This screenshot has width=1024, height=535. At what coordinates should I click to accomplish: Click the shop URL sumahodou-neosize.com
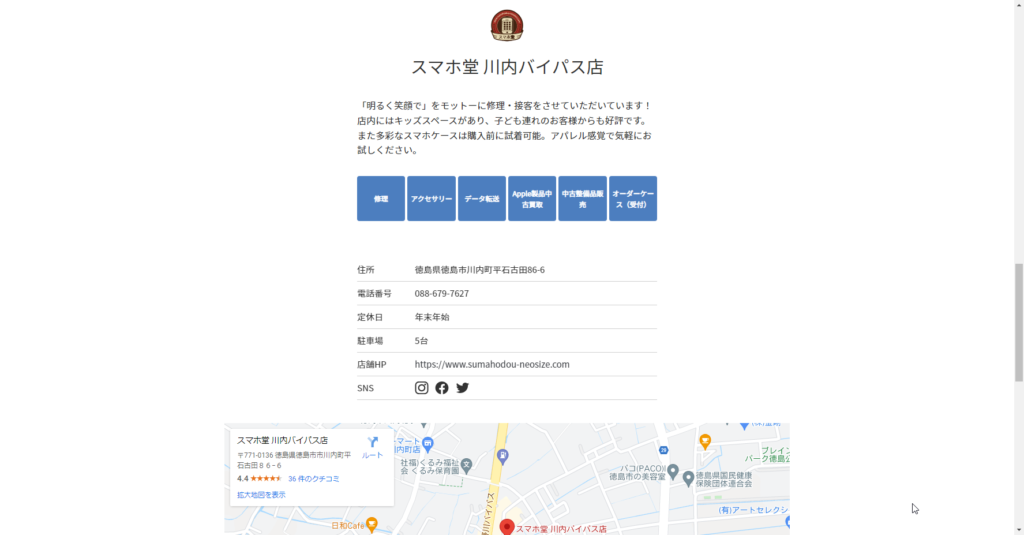pyautogui.click(x=492, y=365)
